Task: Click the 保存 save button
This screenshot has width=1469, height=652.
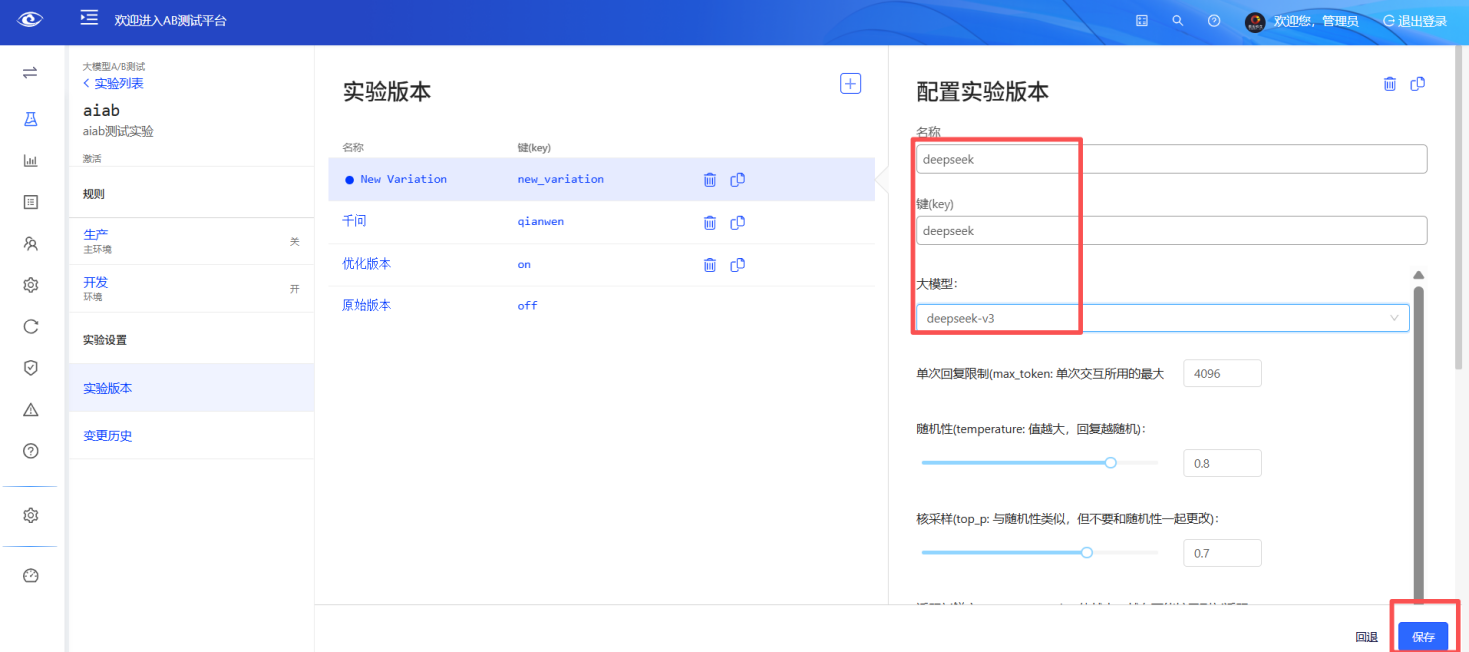Action: click(x=1423, y=635)
